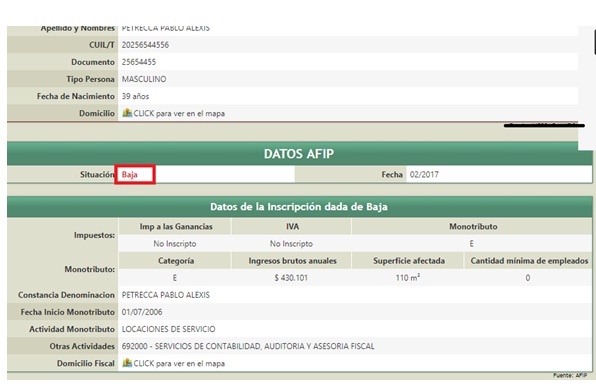Click the 'Imp a las Ganancias' column header
596x389 pixels.
coord(176,227)
